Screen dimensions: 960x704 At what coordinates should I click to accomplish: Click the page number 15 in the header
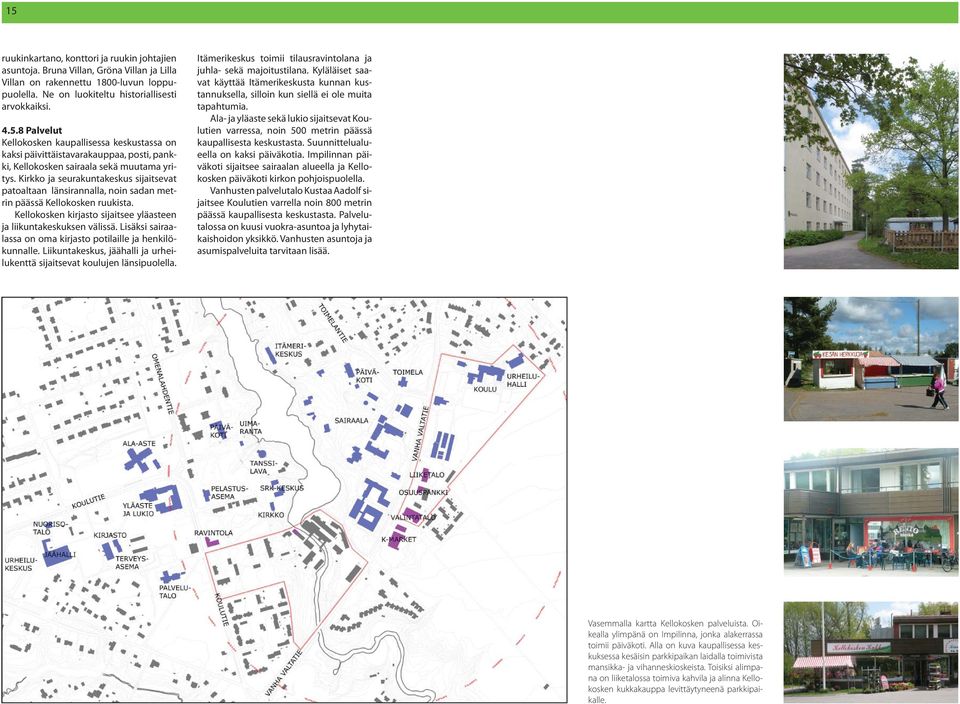click(11, 11)
